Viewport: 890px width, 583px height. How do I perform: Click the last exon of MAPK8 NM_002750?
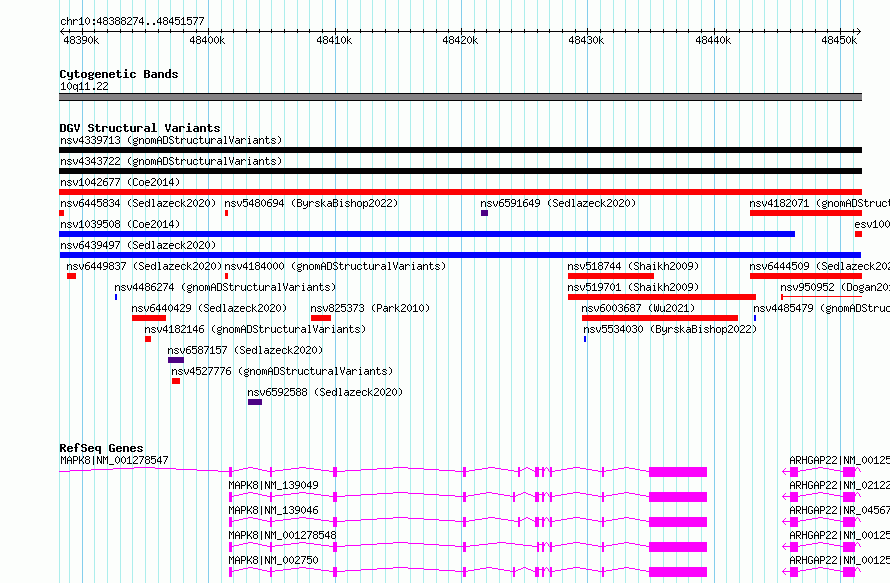click(678, 572)
